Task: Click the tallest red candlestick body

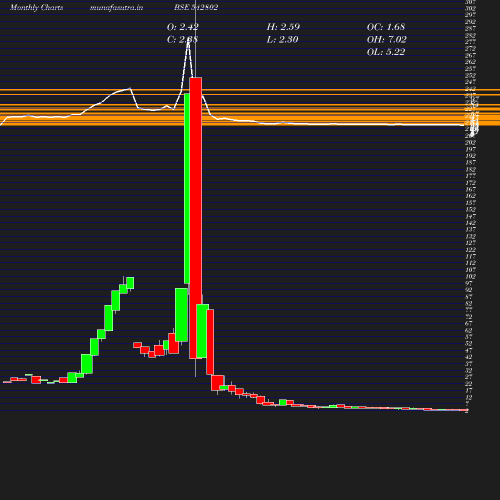Action: point(196,218)
